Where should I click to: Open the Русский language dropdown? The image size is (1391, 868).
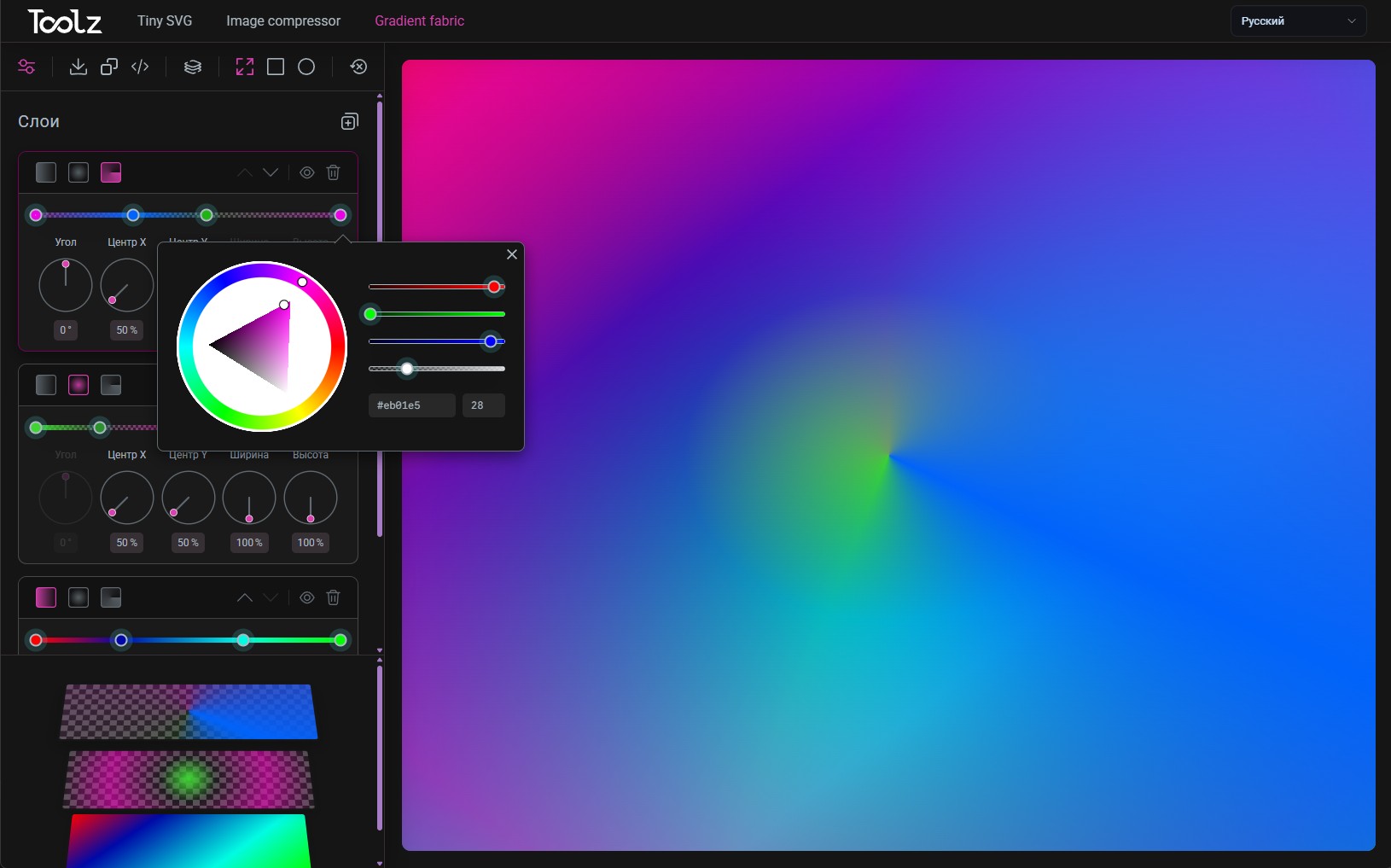(x=1297, y=21)
